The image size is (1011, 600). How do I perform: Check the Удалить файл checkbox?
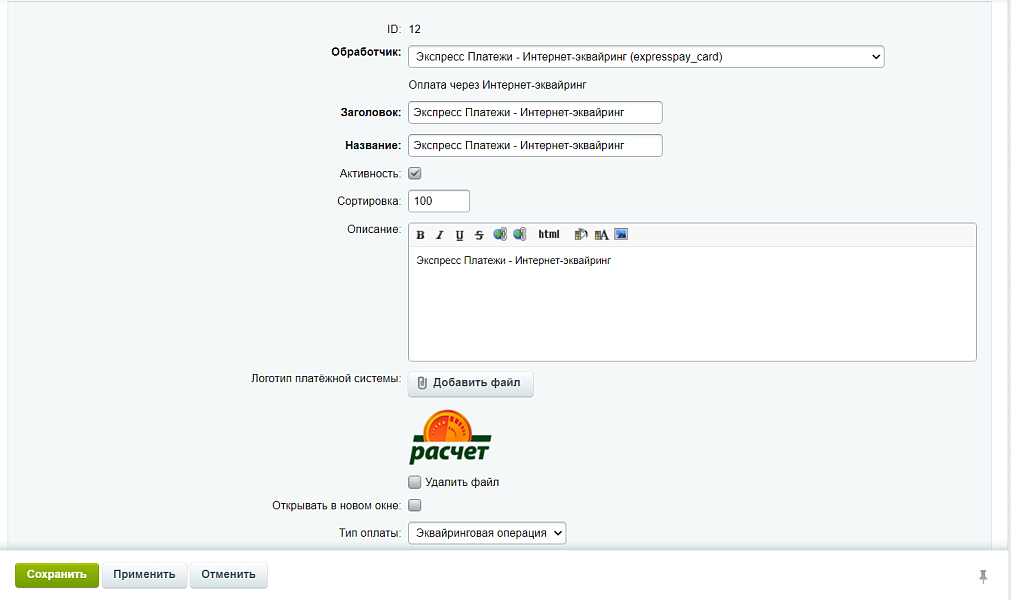[x=415, y=482]
